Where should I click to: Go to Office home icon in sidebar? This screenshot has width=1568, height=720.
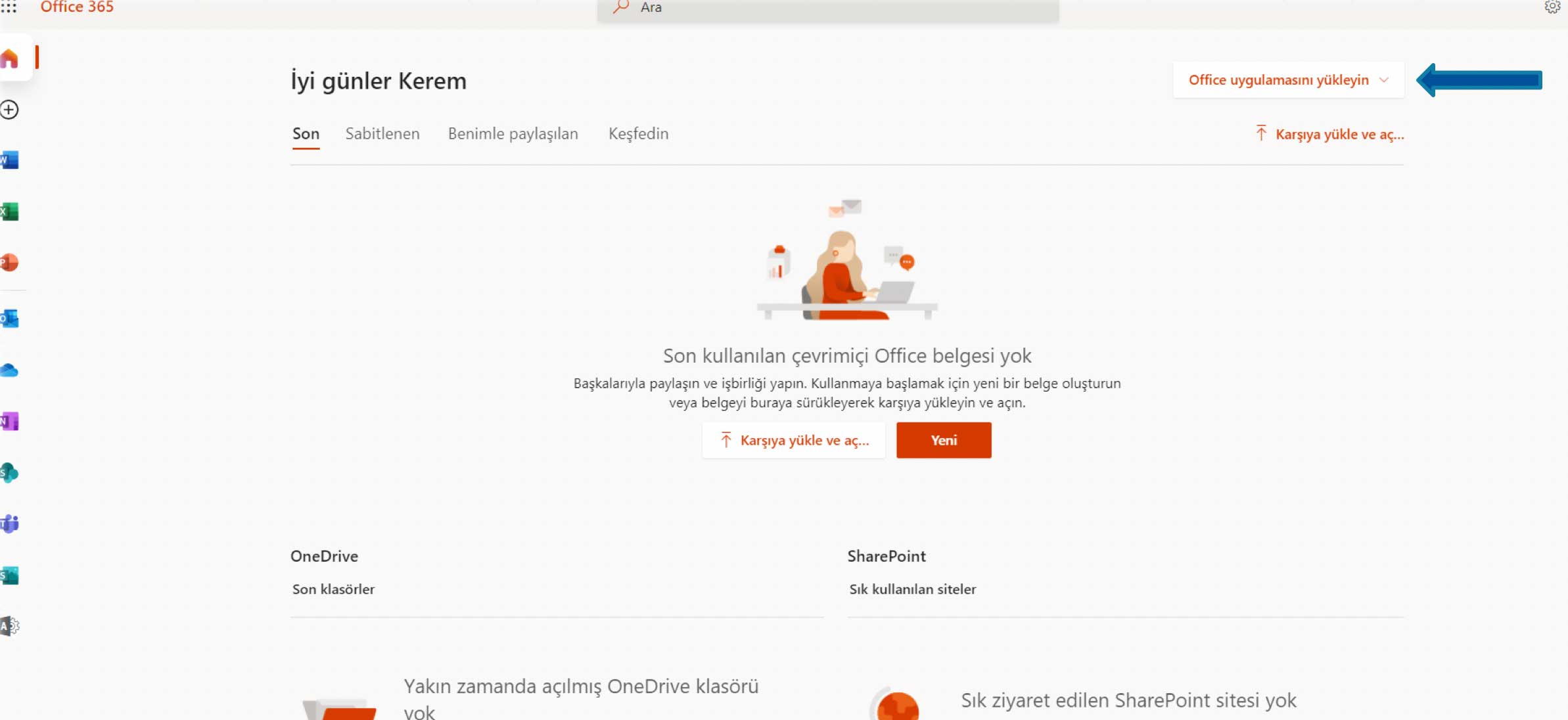click(x=9, y=58)
